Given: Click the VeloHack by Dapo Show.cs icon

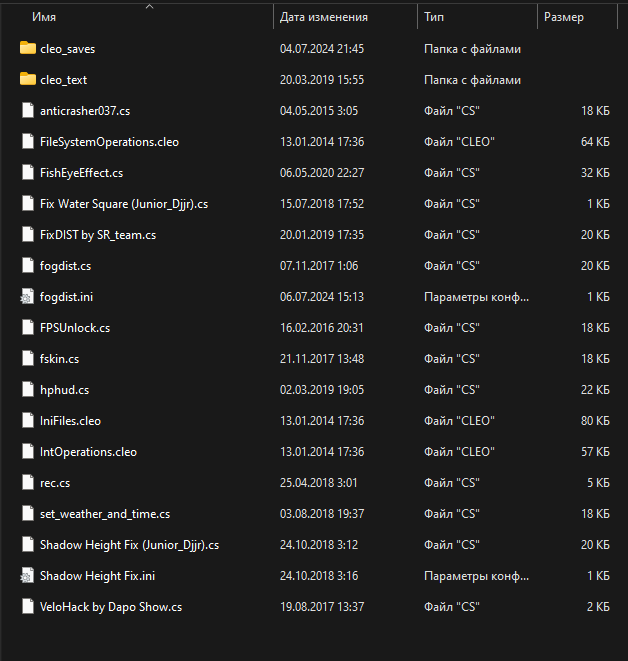Looking at the screenshot, I should (x=28, y=606).
